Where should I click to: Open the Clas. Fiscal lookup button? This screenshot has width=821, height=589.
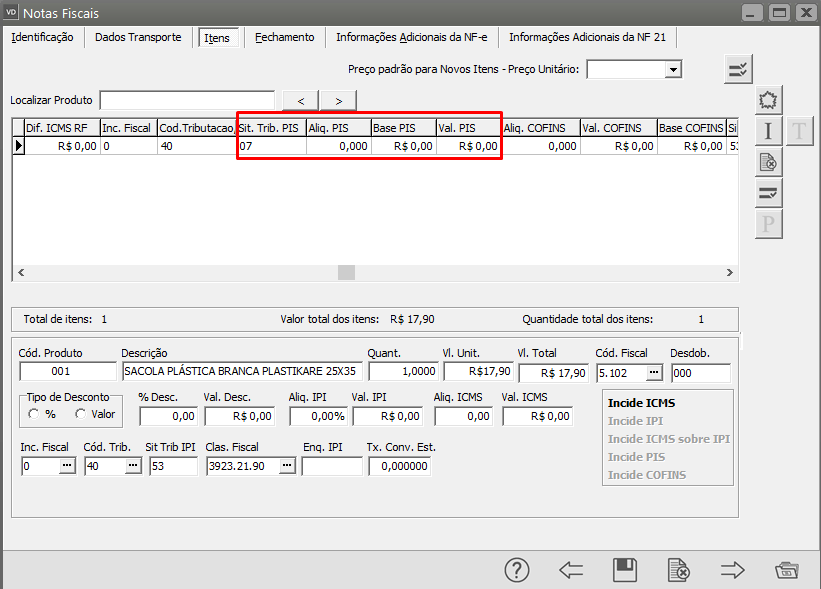286,466
